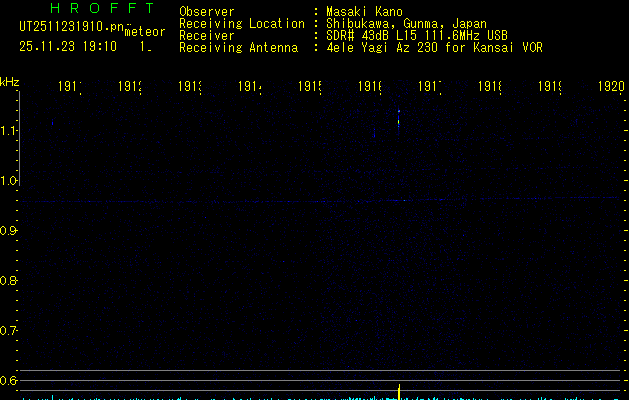Screen dimensions: 629x400
Task: Click the 0.6 frequency axis label
Action: [8, 380]
